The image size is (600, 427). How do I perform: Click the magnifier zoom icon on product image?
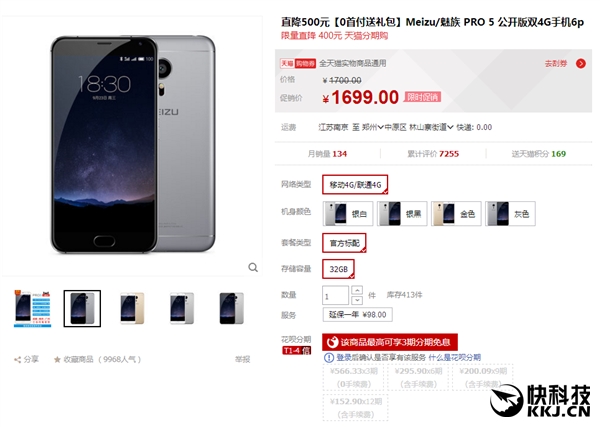point(253,267)
